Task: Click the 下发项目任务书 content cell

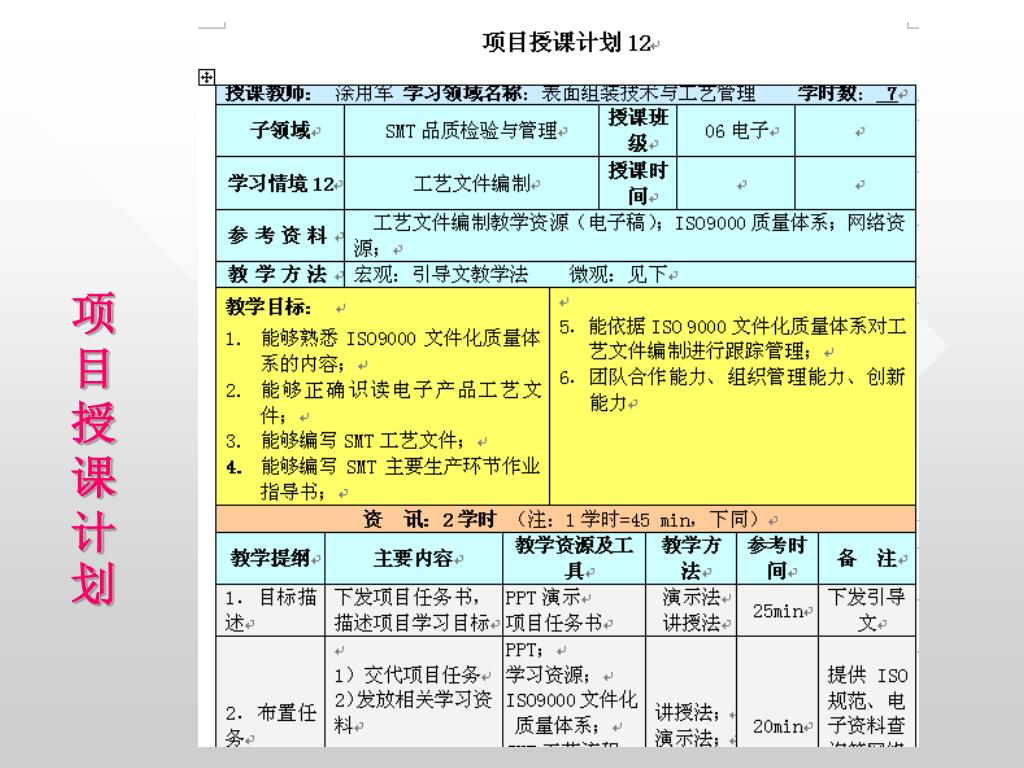Action: pos(413,610)
